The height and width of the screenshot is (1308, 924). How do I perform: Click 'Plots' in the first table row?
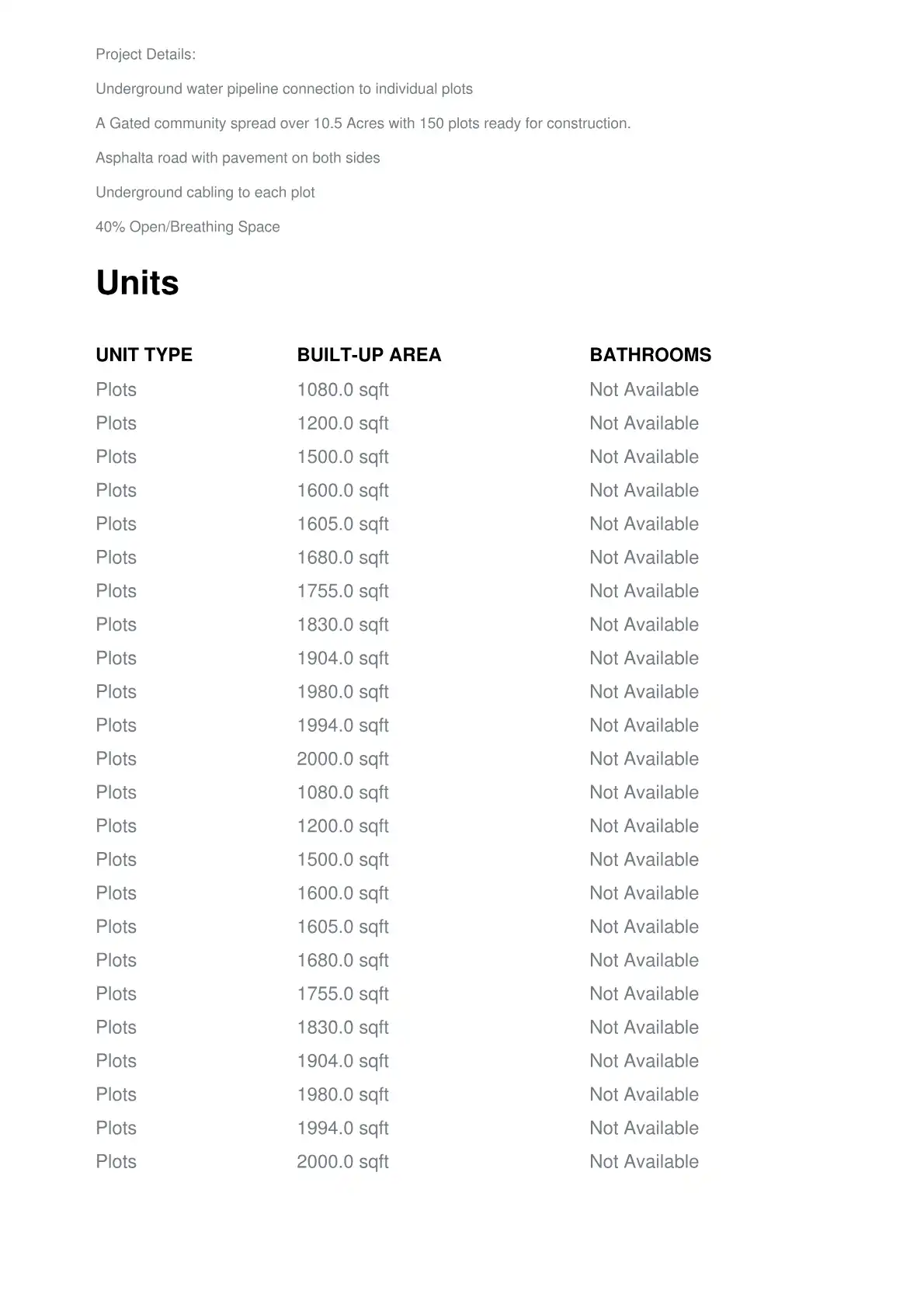(x=116, y=390)
